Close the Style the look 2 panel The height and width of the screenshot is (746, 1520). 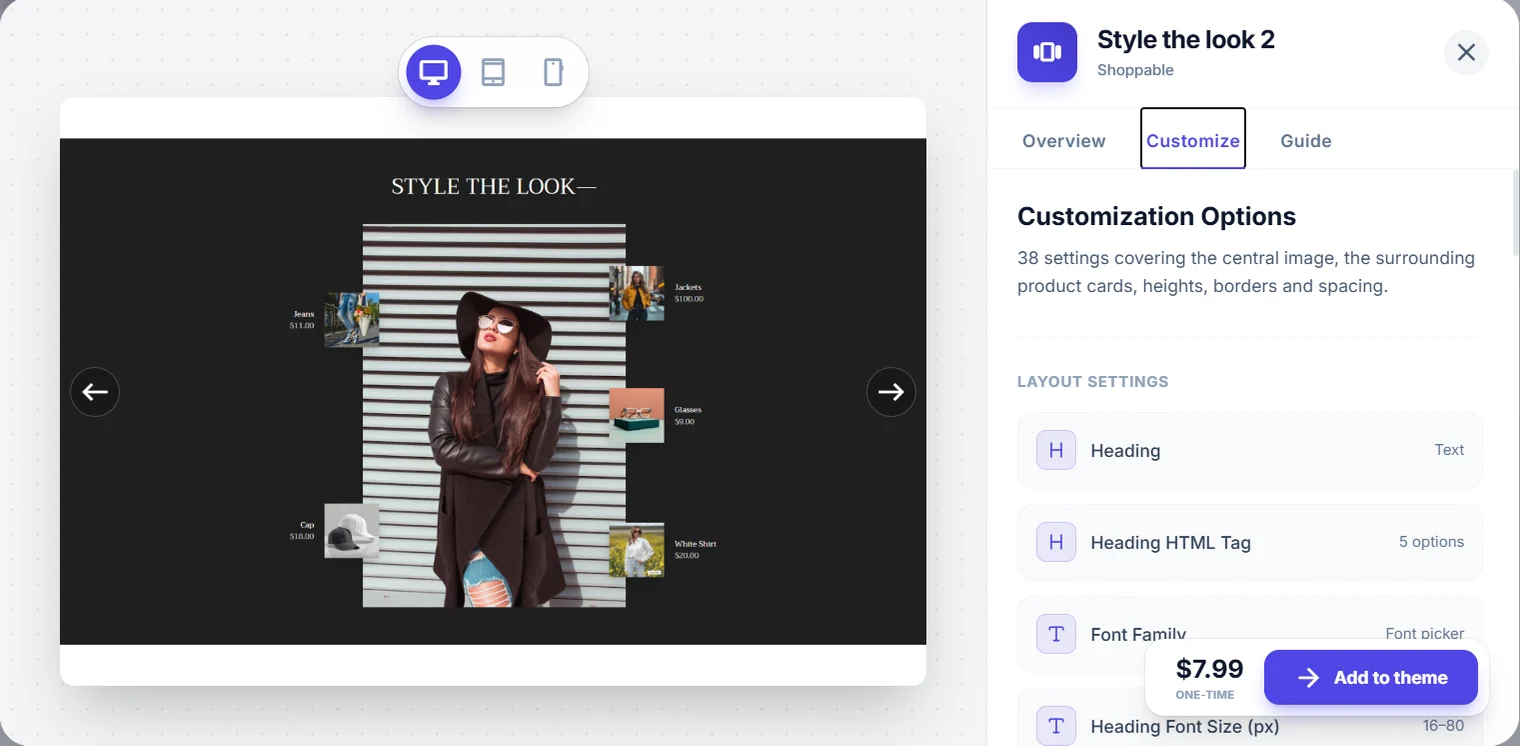pyautogui.click(x=1466, y=52)
